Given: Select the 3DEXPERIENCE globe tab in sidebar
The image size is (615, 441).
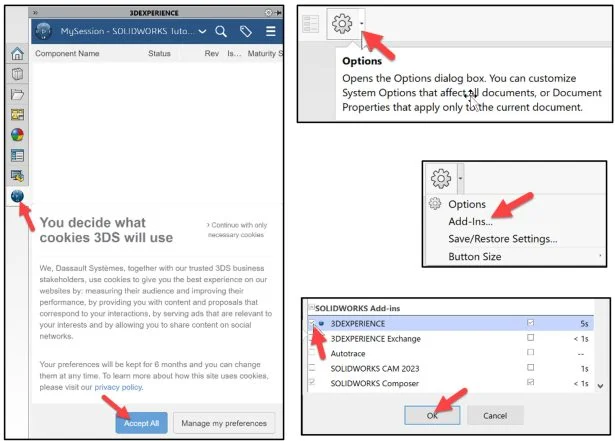Looking at the screenshot, I should tap(17, 196).
